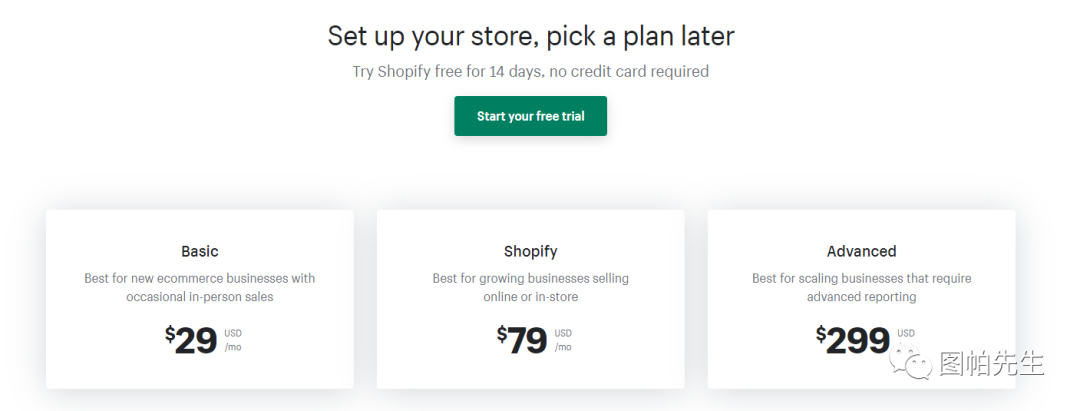Click the USD label beside $299
This screenshot has height=411, width=1080.
pos(905,333)
